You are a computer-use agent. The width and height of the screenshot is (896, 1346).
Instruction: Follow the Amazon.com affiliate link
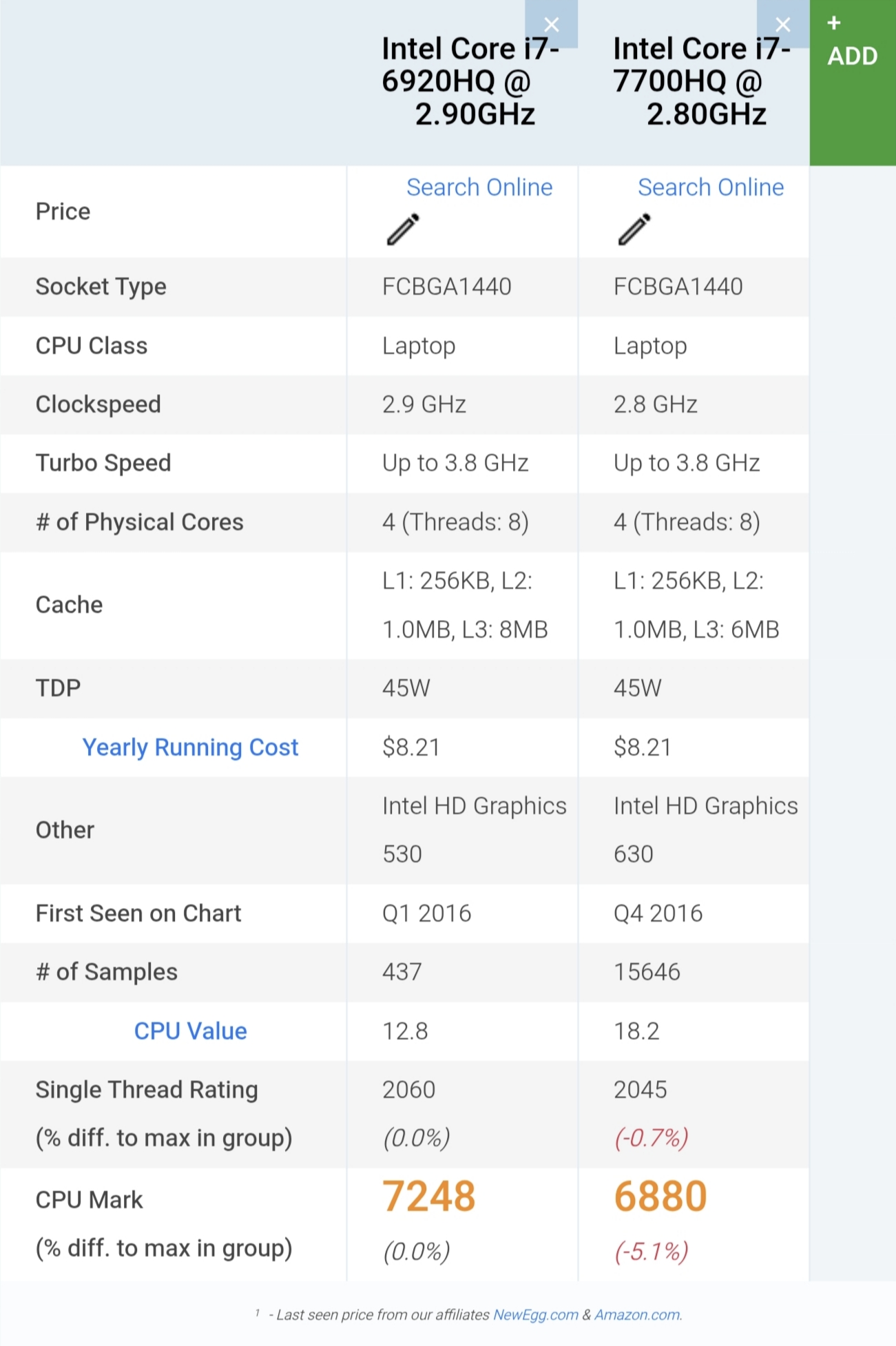coord(638,1315)
